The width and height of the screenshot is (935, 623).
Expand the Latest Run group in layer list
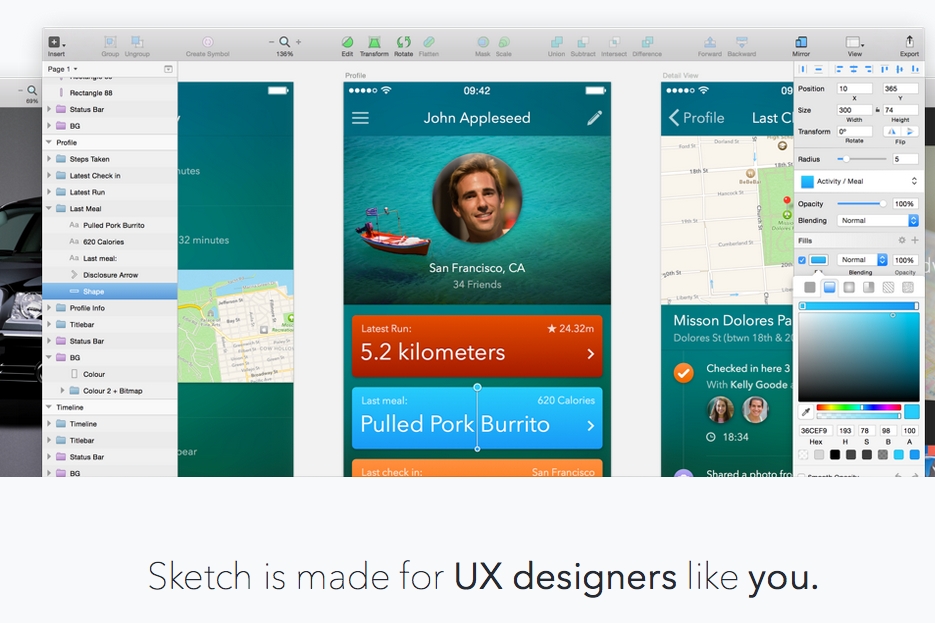click(49, 192)
